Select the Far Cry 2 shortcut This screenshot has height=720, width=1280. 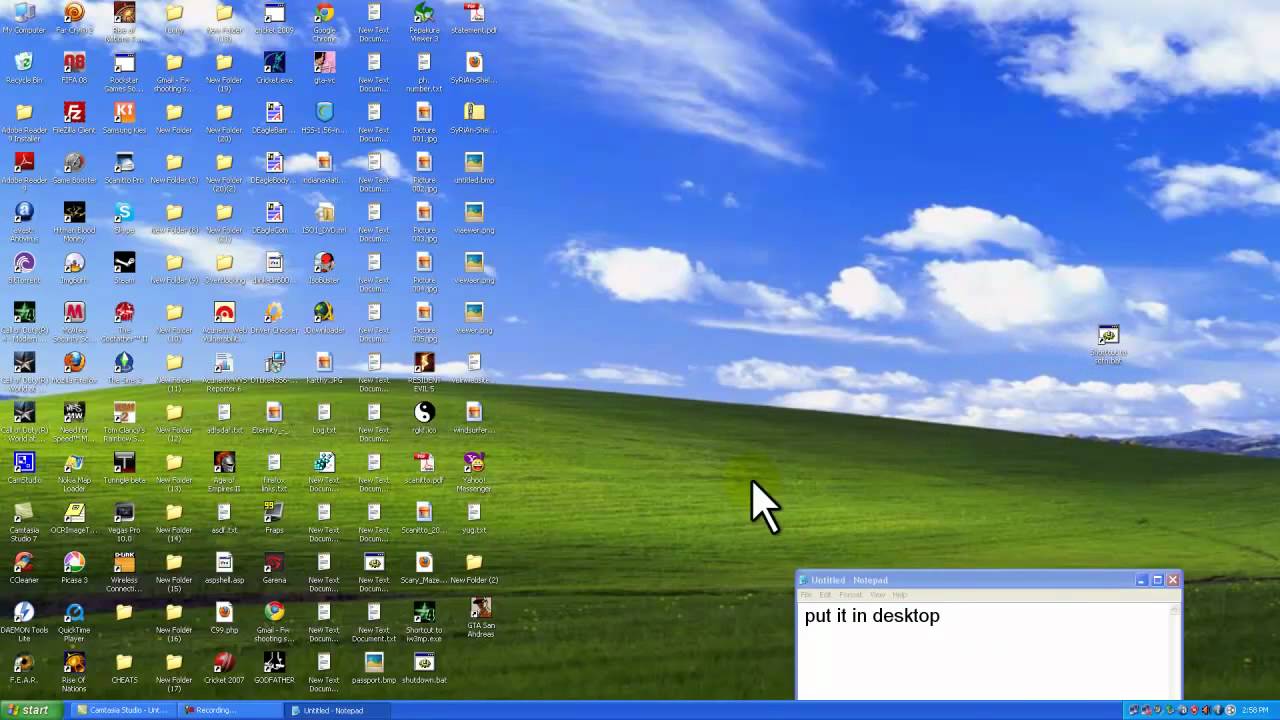pyautogui.click(x=74, y=19)
